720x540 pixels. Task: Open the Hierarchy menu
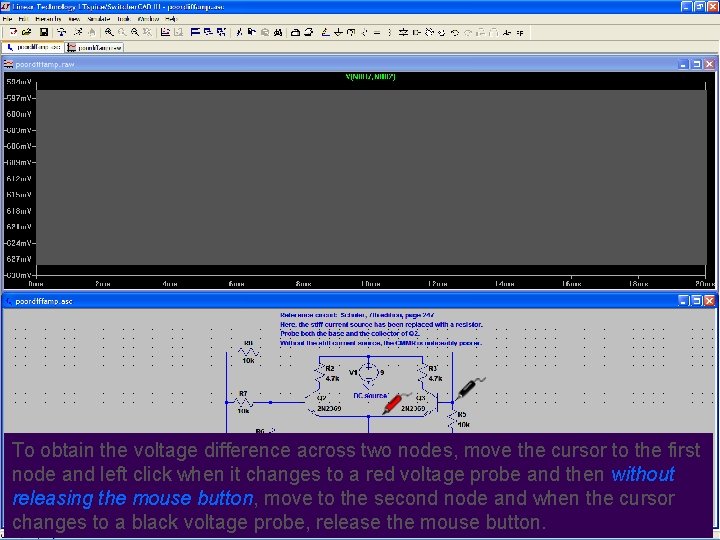48,19
